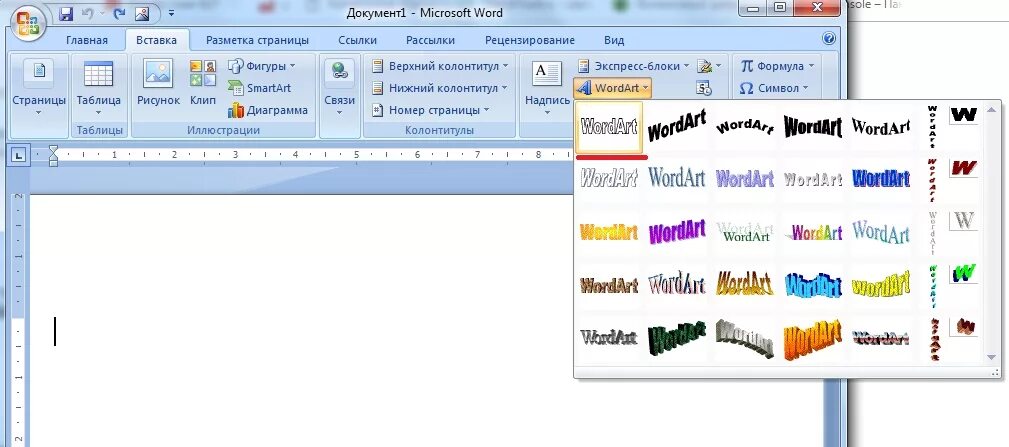Insert date and time icon

[x=704, y=88]
